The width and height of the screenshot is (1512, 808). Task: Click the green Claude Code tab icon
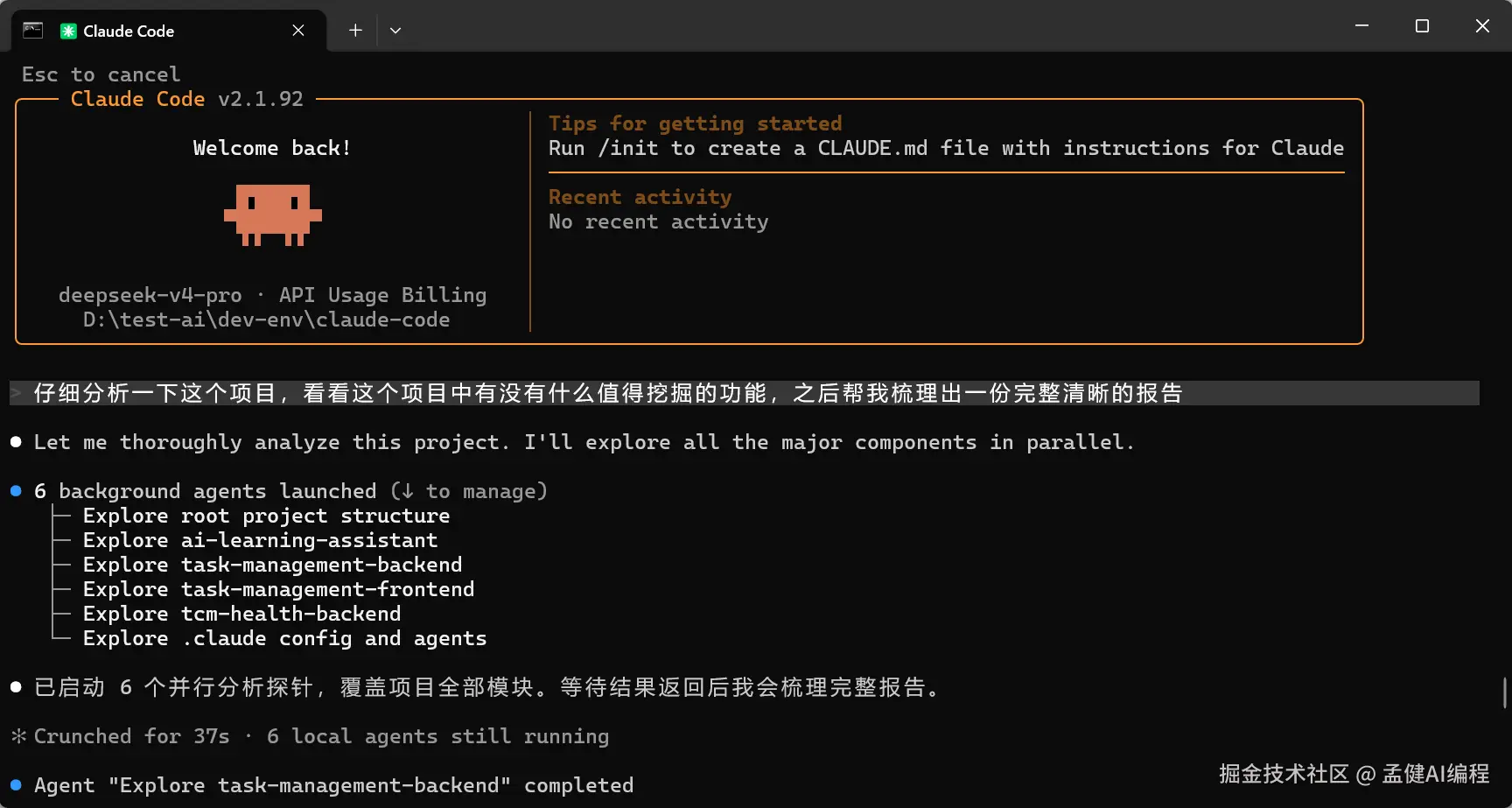click(x=68, y=32)
